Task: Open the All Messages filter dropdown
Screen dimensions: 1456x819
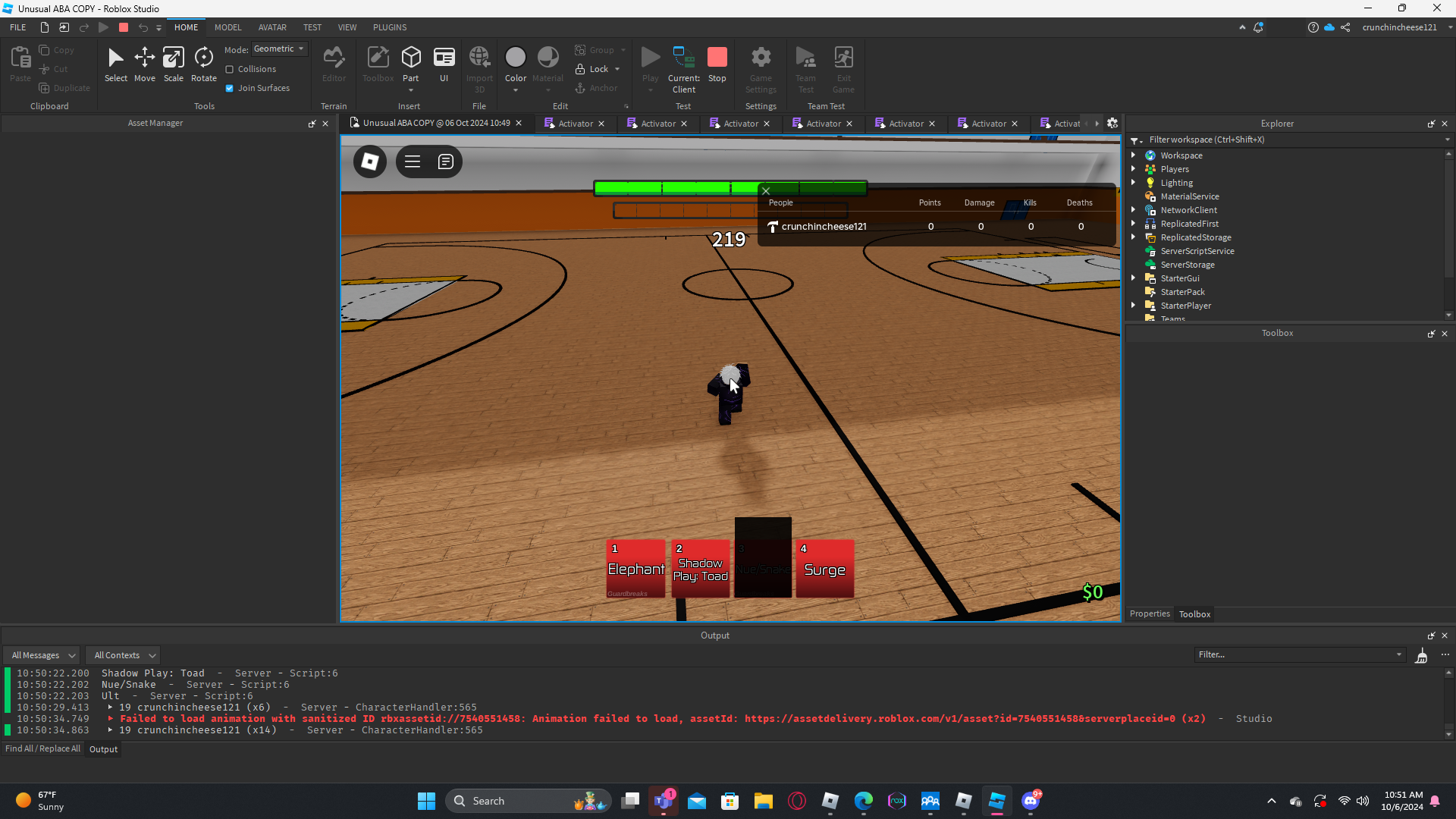Action: 43,655
